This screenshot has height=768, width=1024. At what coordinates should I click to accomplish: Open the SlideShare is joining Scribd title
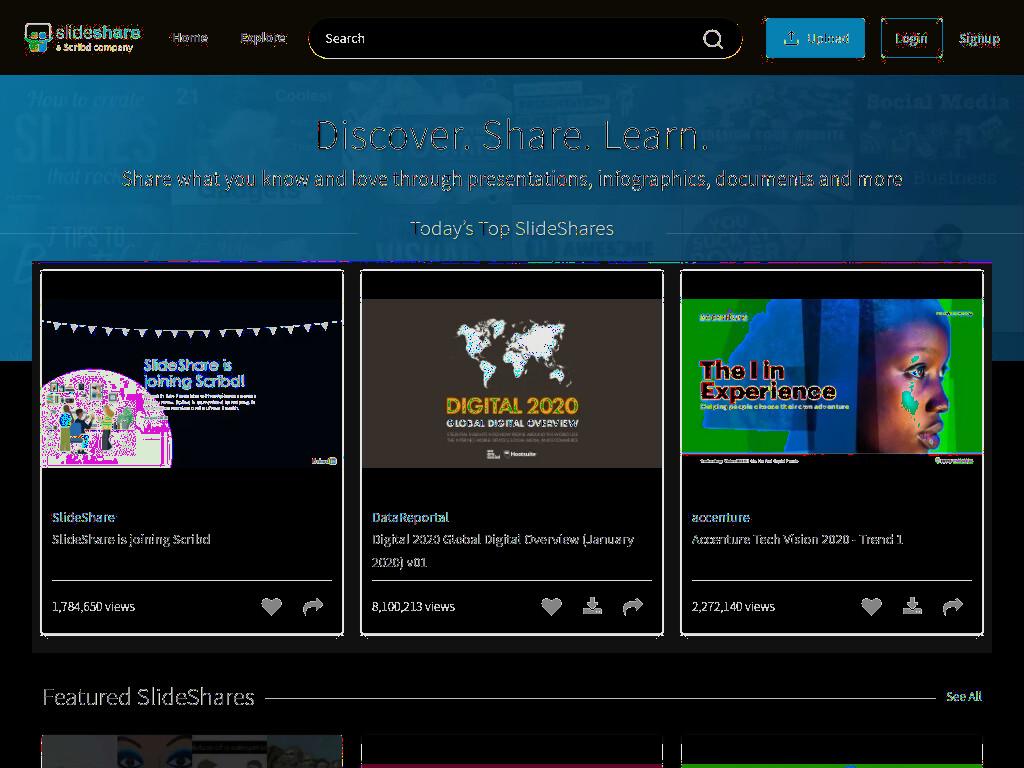(131, 539)
